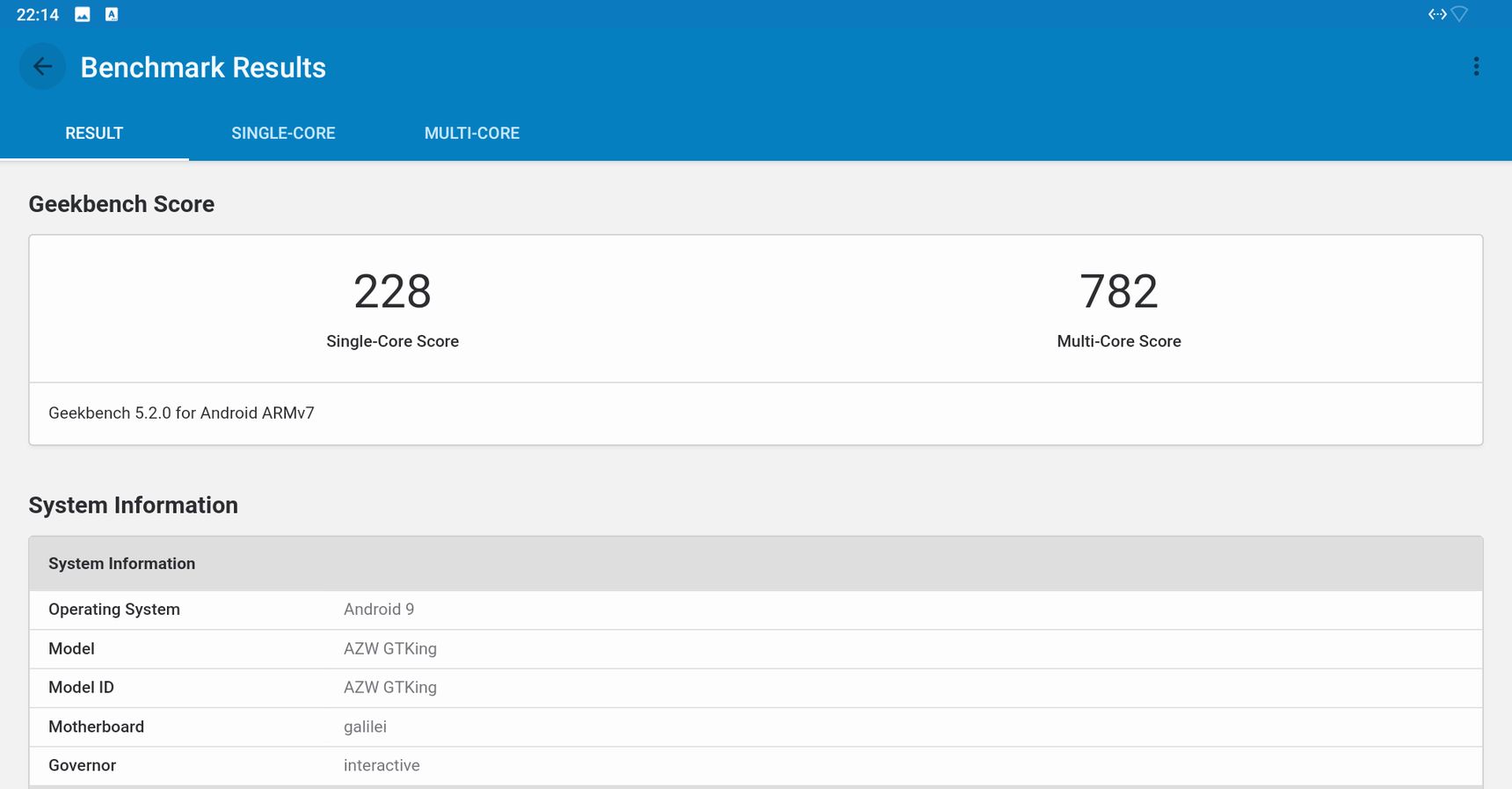Switch to the MULTI-CORE tab
The image size is (1512, 789).
[472, 134]
